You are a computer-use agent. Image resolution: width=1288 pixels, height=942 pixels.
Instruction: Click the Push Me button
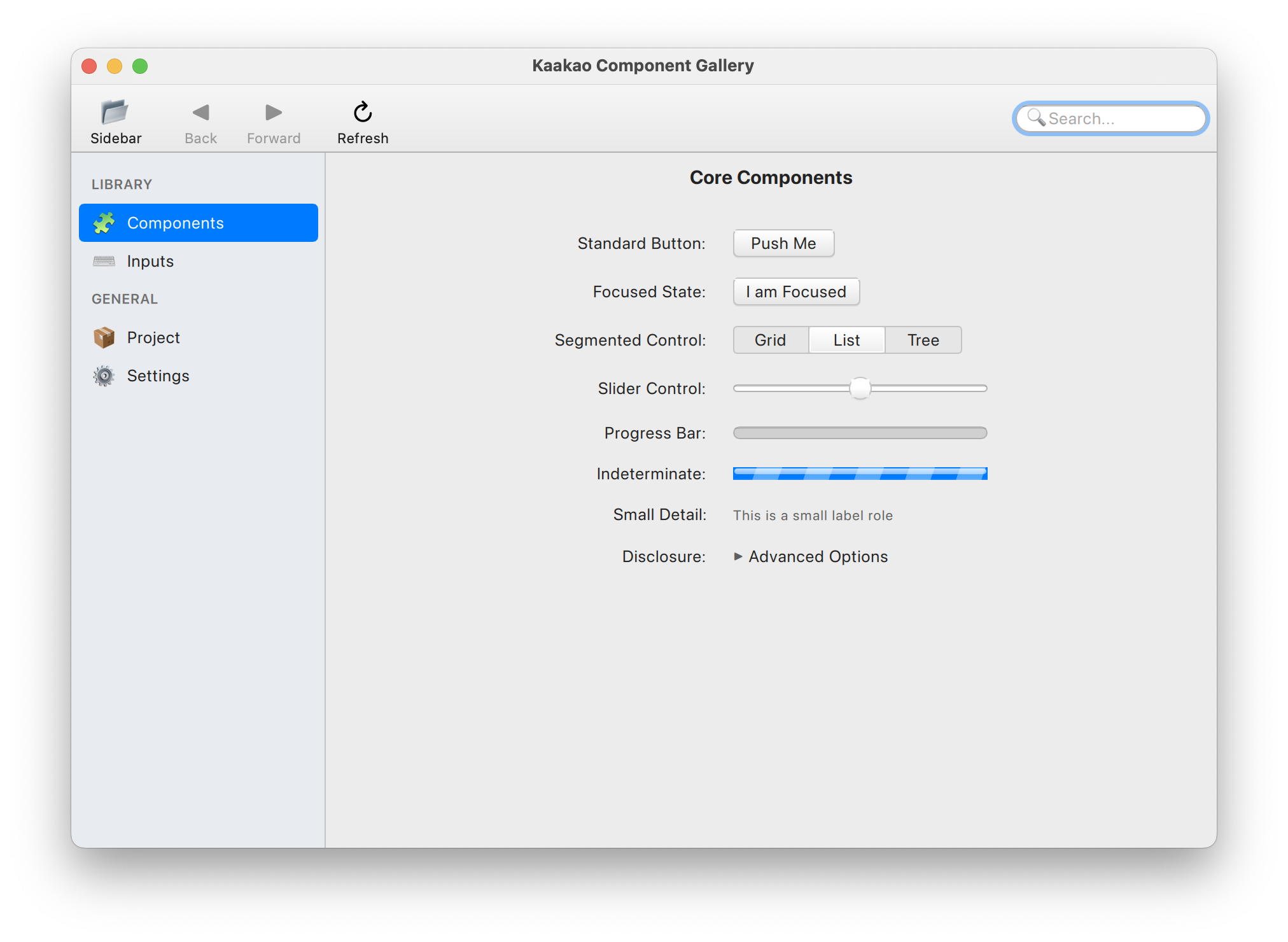coord(783,243)
